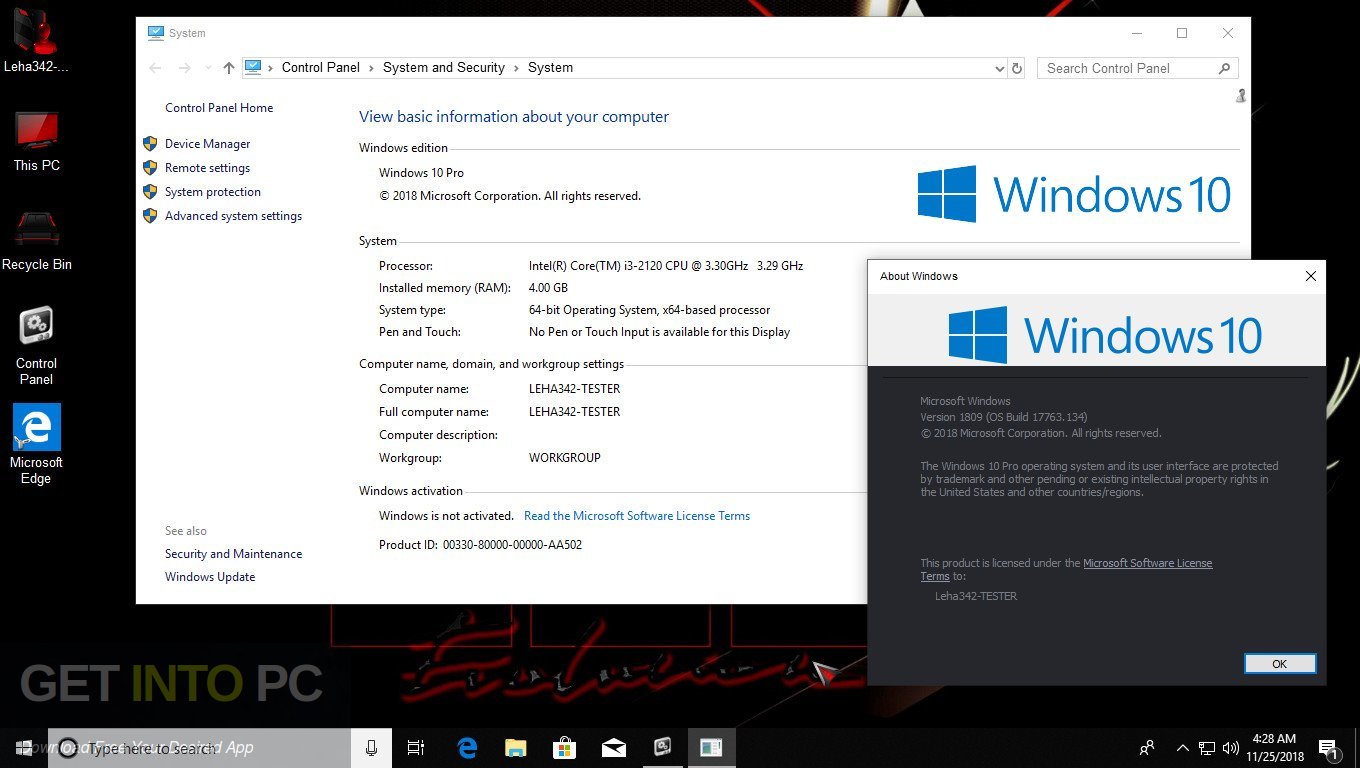1360x768 pixels.
Task: Click the System window taskbar icon
Action: [711, 747]
